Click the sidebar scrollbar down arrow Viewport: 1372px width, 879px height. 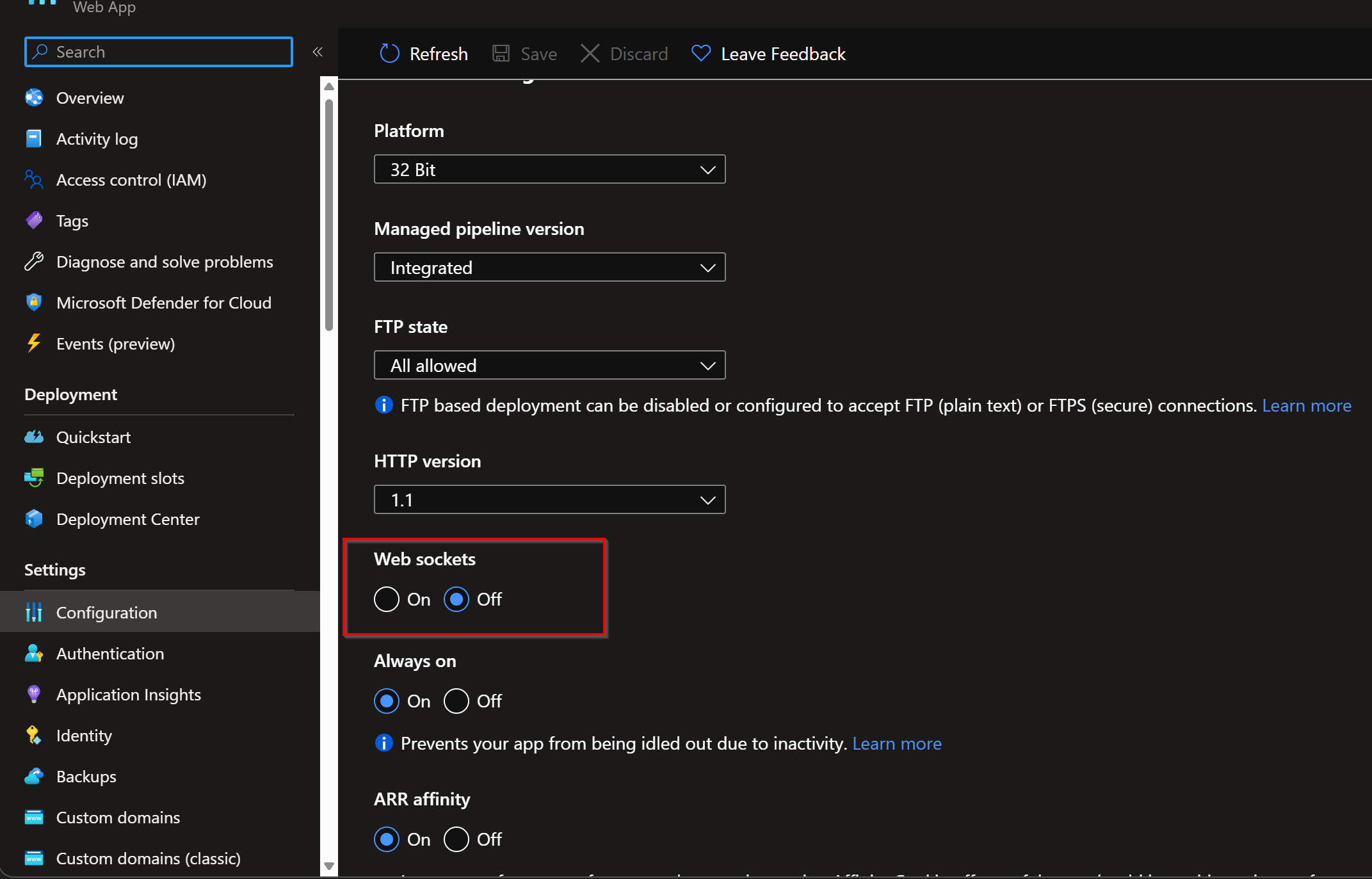329,866
